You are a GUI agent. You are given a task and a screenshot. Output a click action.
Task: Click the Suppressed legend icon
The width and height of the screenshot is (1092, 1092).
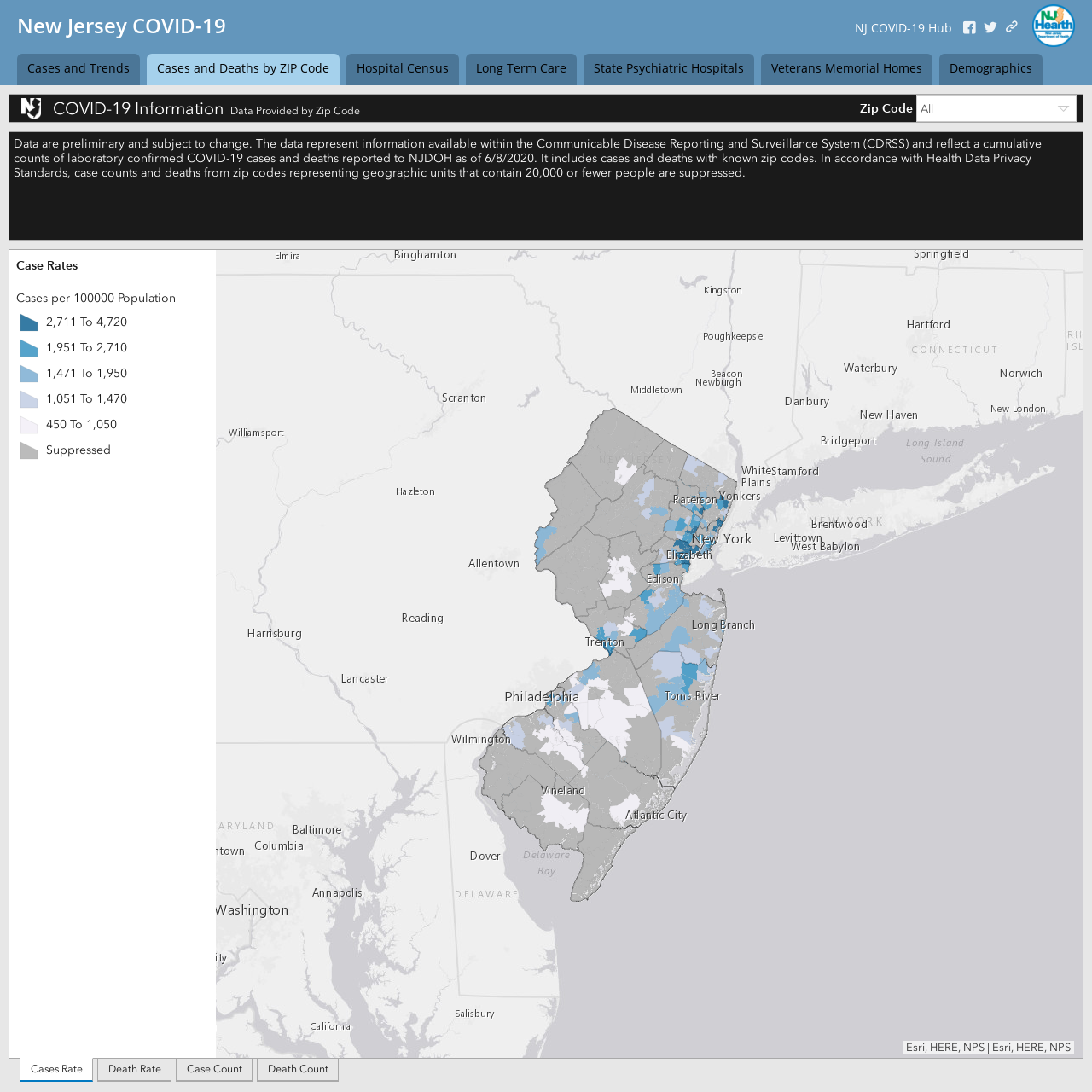pos(29,450)
